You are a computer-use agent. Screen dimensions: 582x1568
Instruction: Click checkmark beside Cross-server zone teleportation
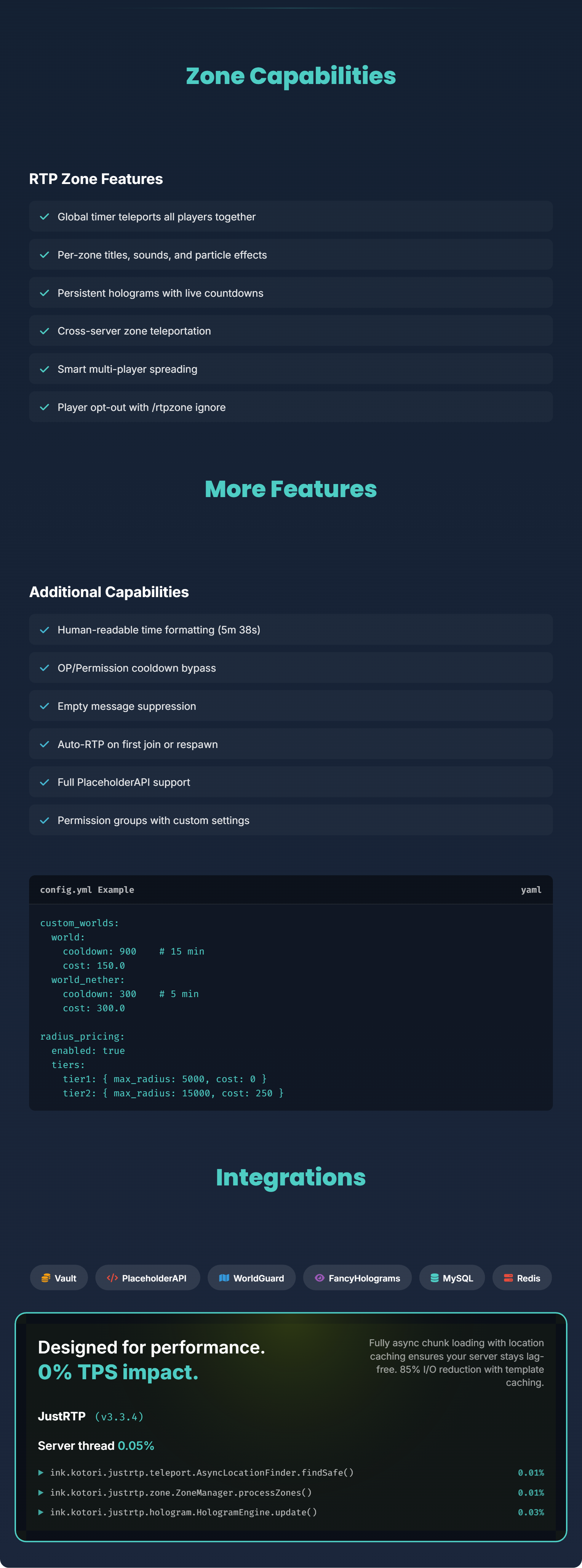tap(44, 331)
